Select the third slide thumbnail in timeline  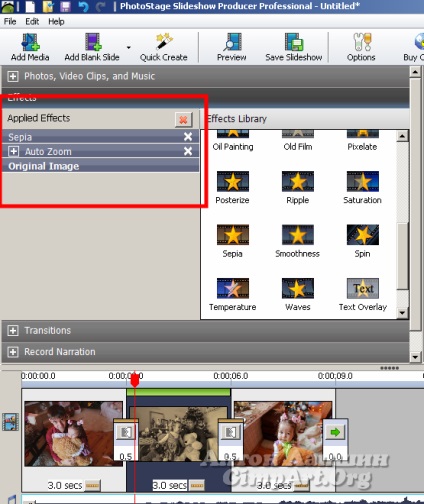click(283, 433)
